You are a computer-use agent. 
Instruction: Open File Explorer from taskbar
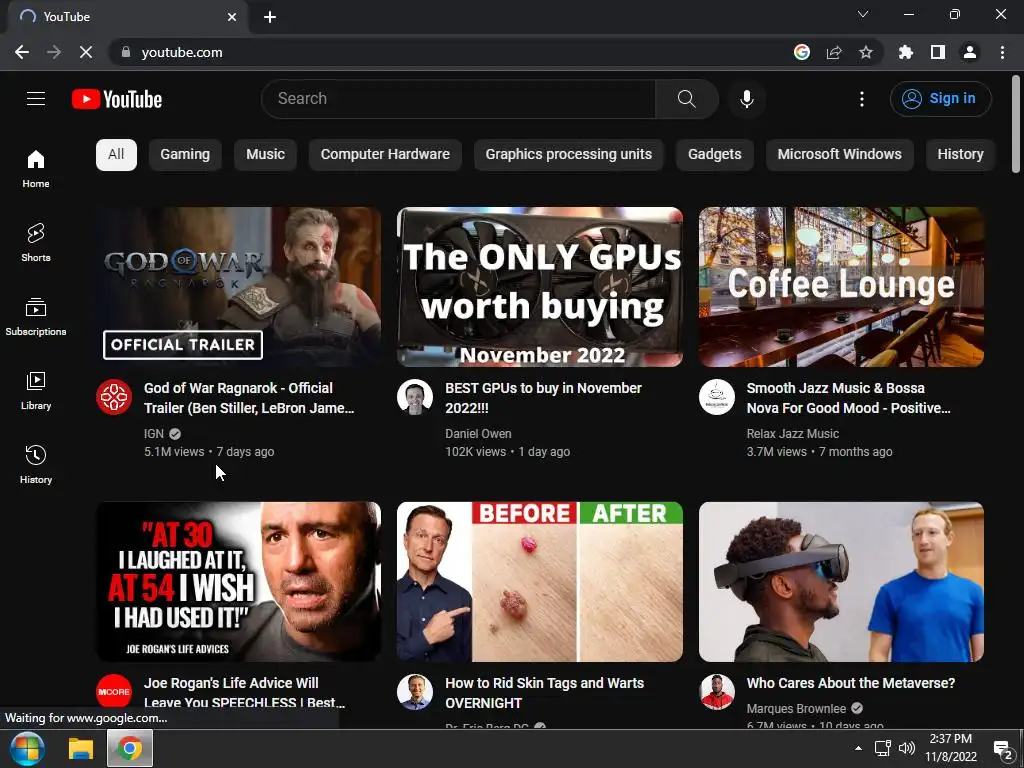coord(81,748)
